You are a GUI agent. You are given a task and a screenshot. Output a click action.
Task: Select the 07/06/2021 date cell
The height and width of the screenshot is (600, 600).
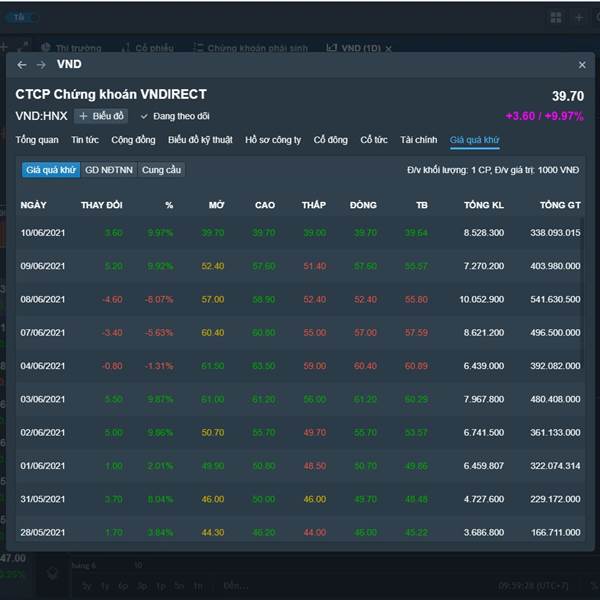tap(42, 333)
